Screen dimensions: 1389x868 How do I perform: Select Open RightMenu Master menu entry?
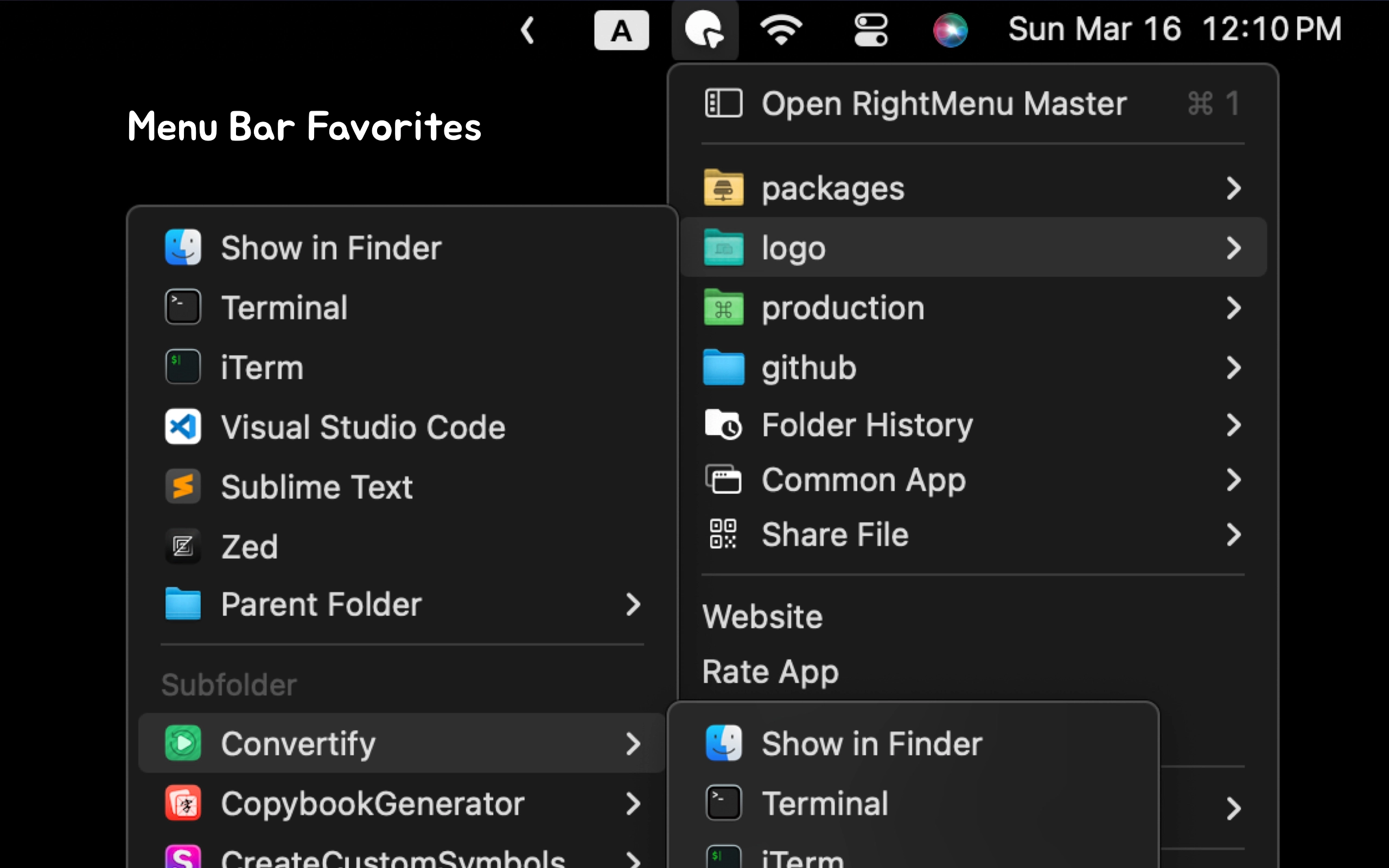973,103
